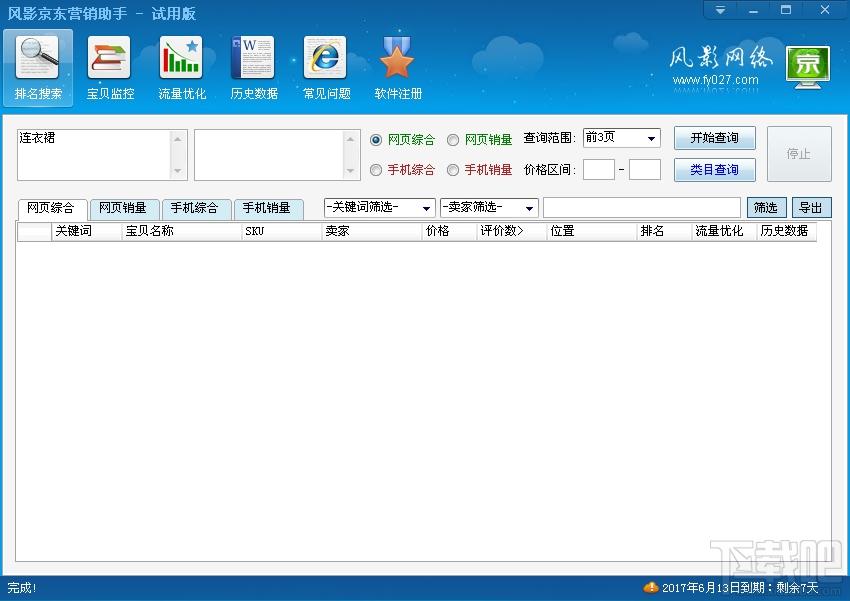Open the 排名搜索 magnifier icon
This screenshot has width=850, height=601.
point(38,58)
